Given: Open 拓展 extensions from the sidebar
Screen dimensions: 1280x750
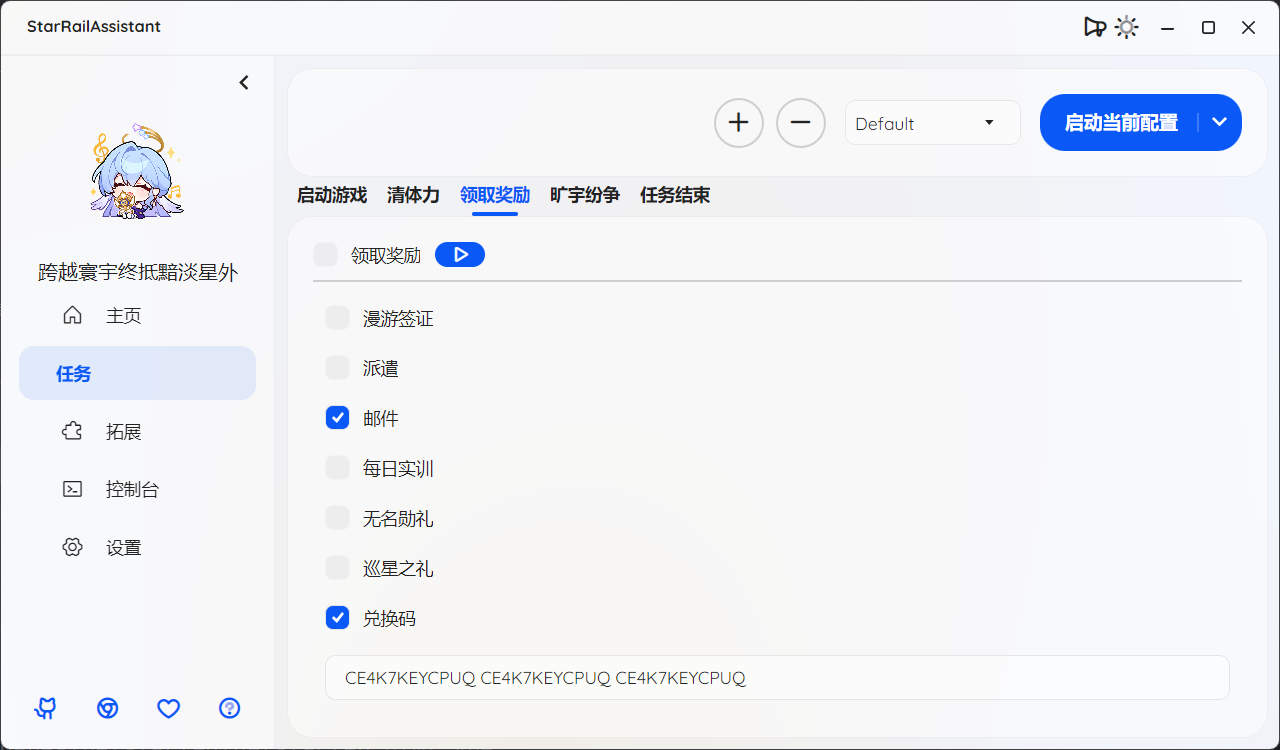Looking at the screenshot, I should 122,431.
